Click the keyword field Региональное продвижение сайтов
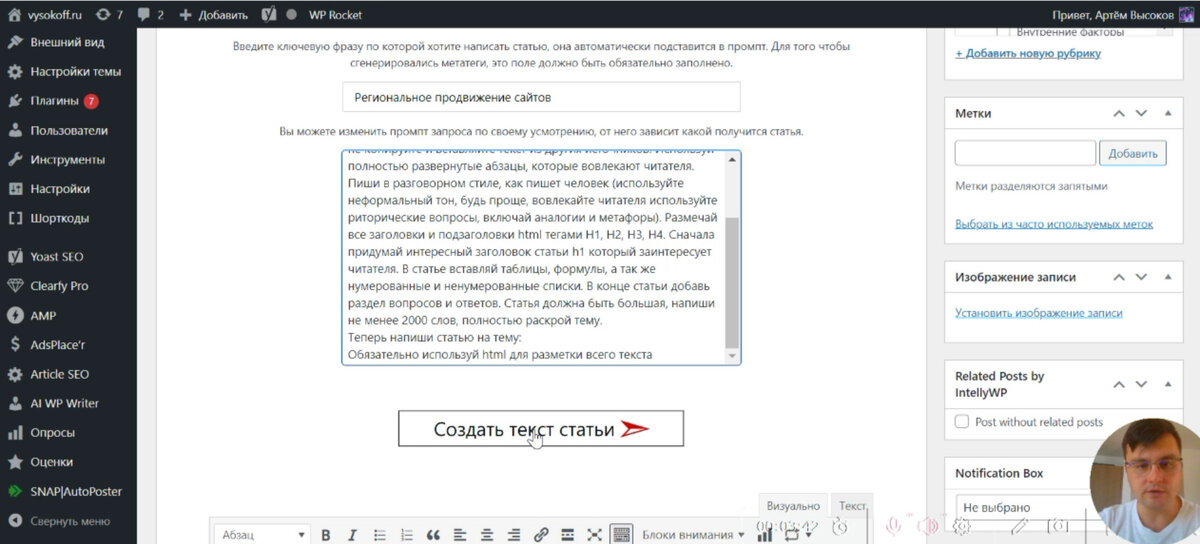The width and height of the screenshot is (1200, 544). [x=541, y=97]
